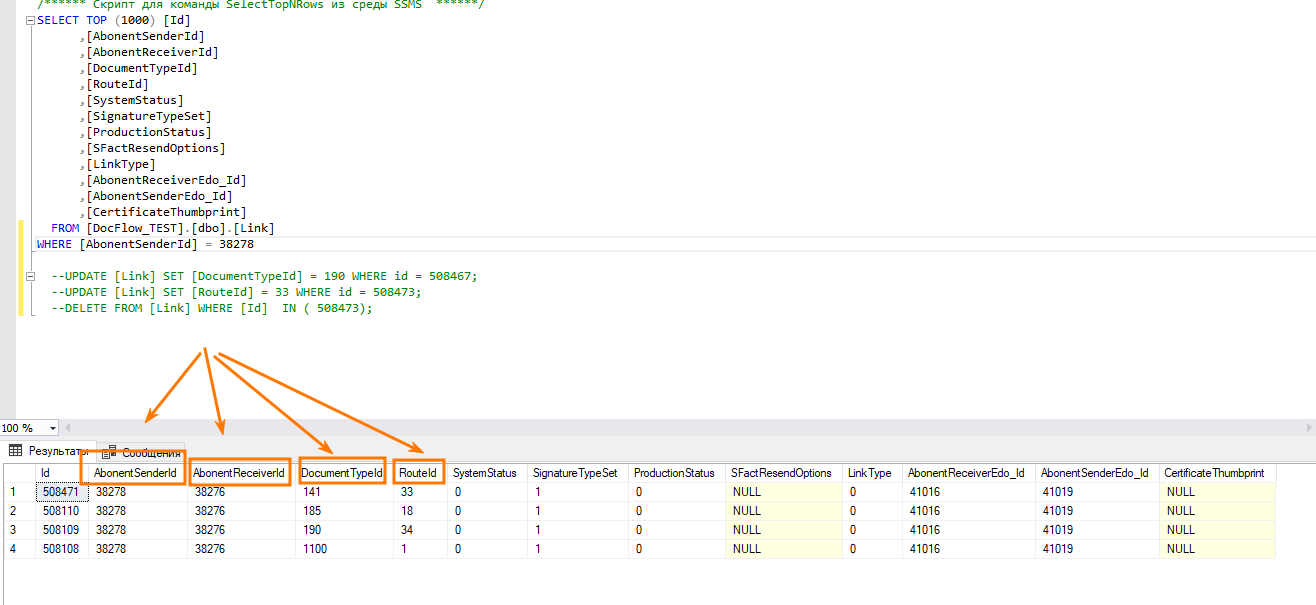Image resolution: width=1316 pixels, height=605 pixels.
Task: Open the 100 % zoom dropdown
Action: click(x=53, y=428)
